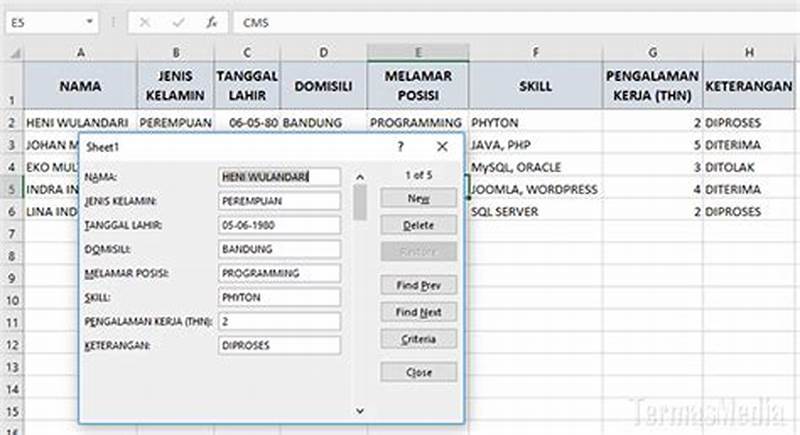
Task: Click the DOMISILI header cell in sheet
Action: [x=323, y=86]
